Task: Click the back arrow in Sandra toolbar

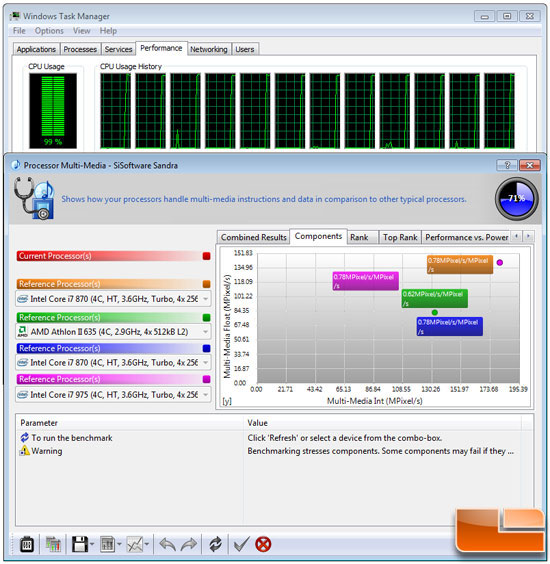Action: pos(167,544)
